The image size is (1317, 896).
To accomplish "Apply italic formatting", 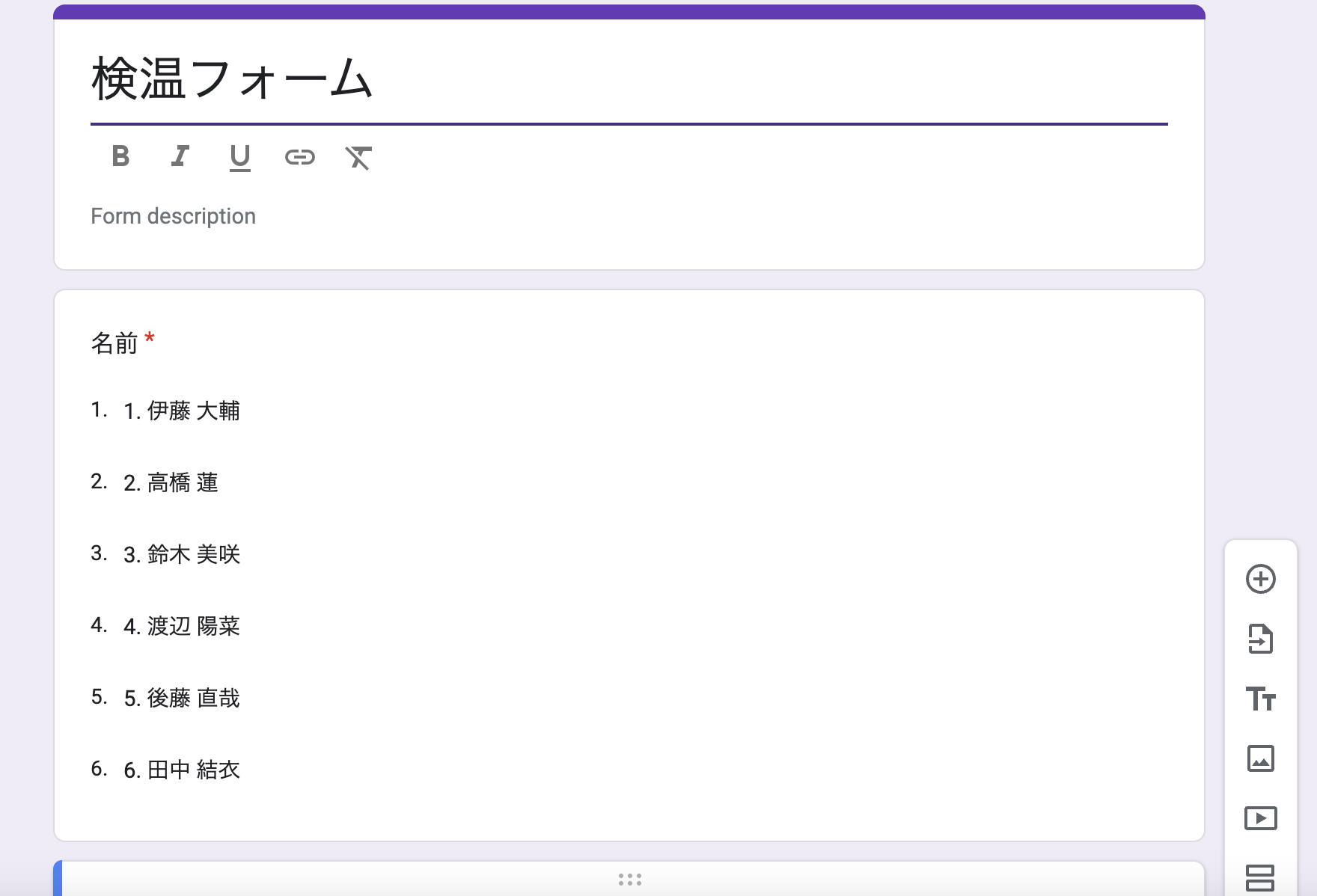I will 180,157.
